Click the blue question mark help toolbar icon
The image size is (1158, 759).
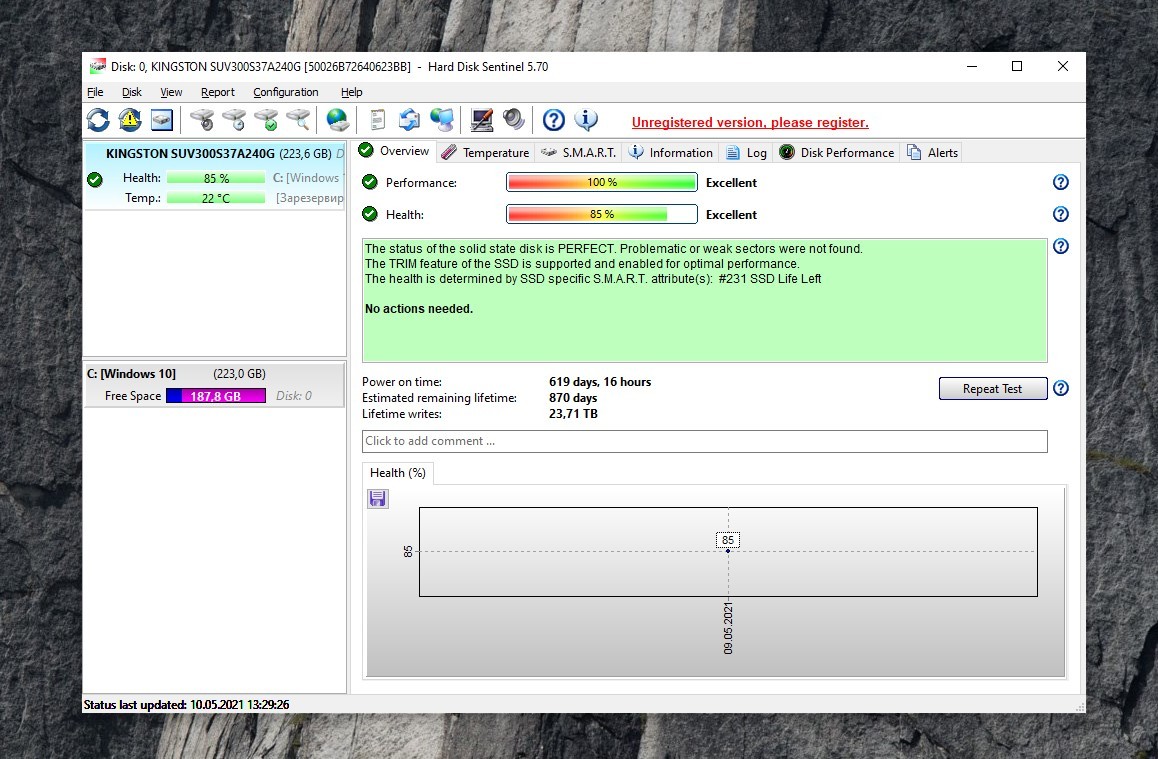pyautogui.click(x=553, y=120)
